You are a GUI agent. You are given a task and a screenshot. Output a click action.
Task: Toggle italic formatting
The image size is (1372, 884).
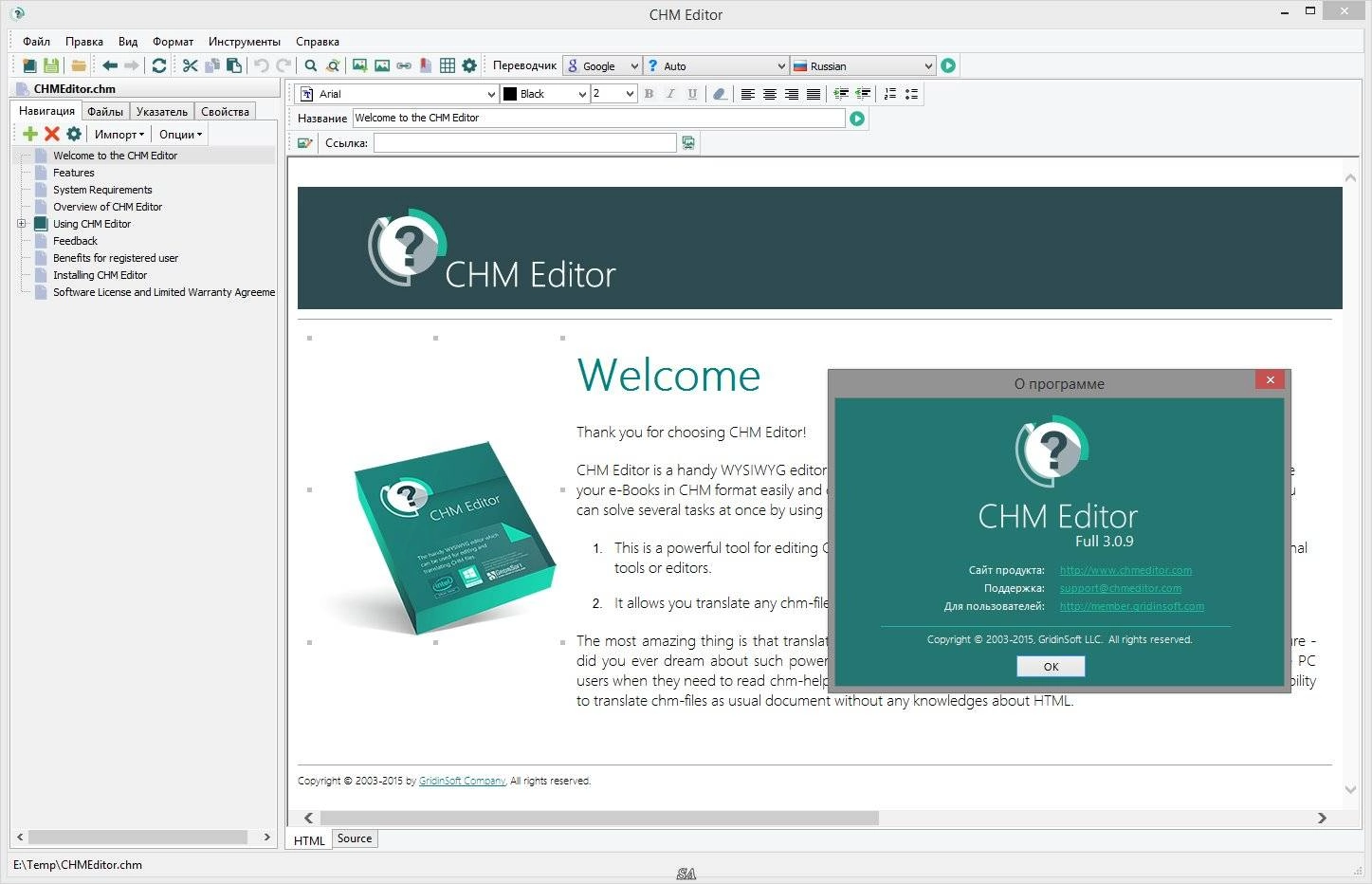coord(670,94)
